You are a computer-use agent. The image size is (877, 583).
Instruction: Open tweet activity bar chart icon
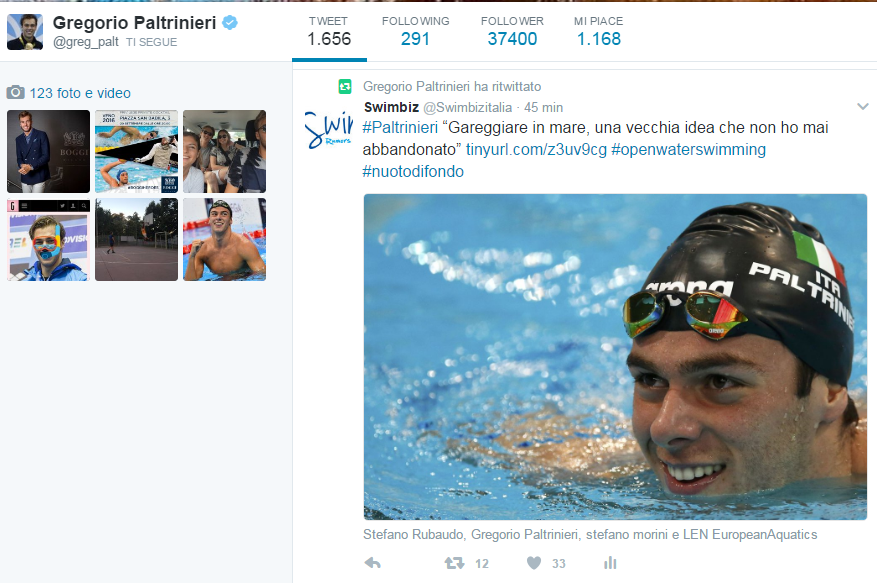tap(610, 563)
